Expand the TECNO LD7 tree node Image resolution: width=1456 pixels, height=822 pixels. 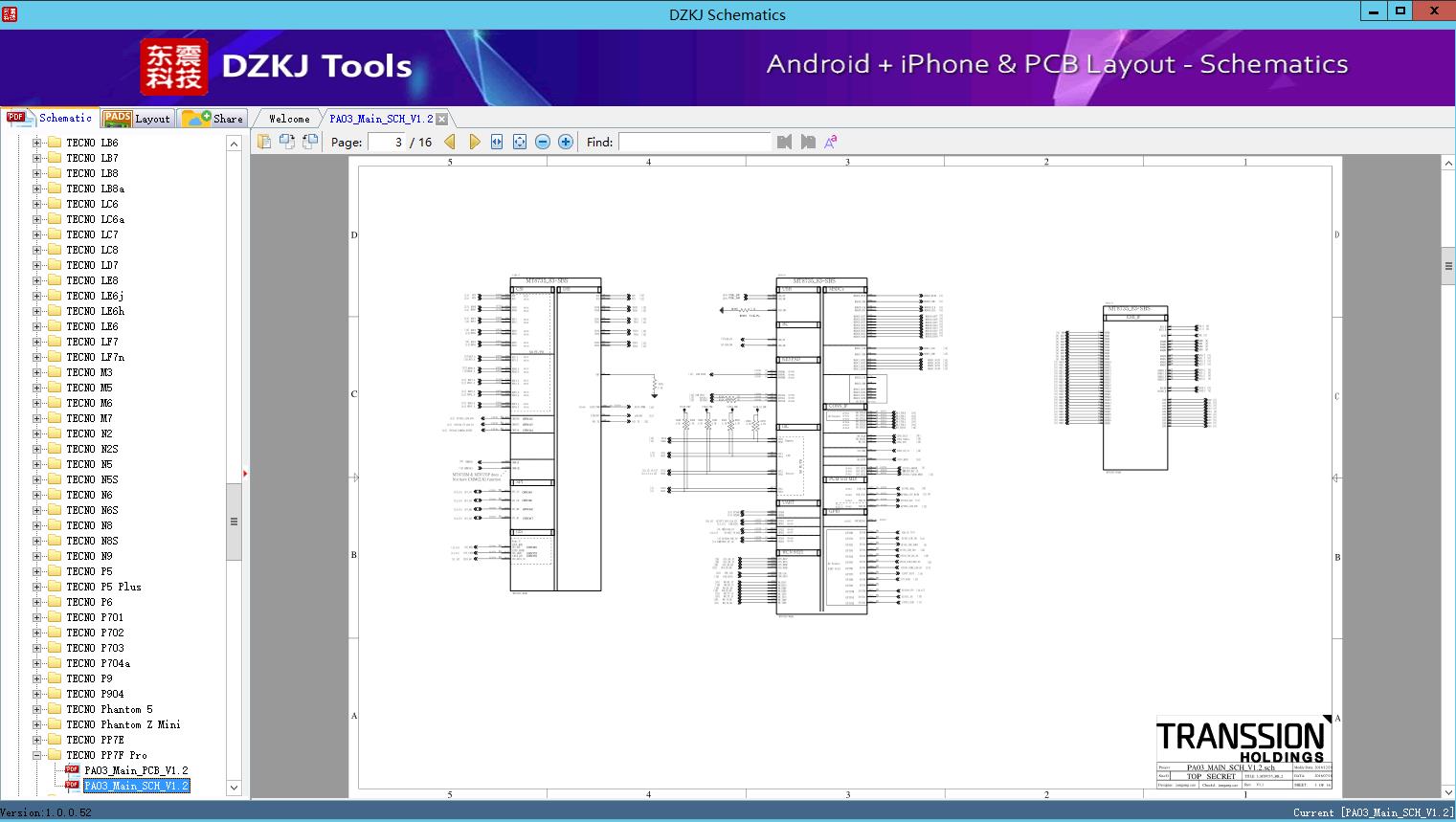(x=36, y=265)
